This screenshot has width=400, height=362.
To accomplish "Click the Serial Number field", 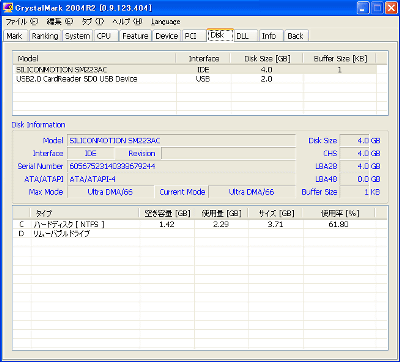I will click(181, 166).
